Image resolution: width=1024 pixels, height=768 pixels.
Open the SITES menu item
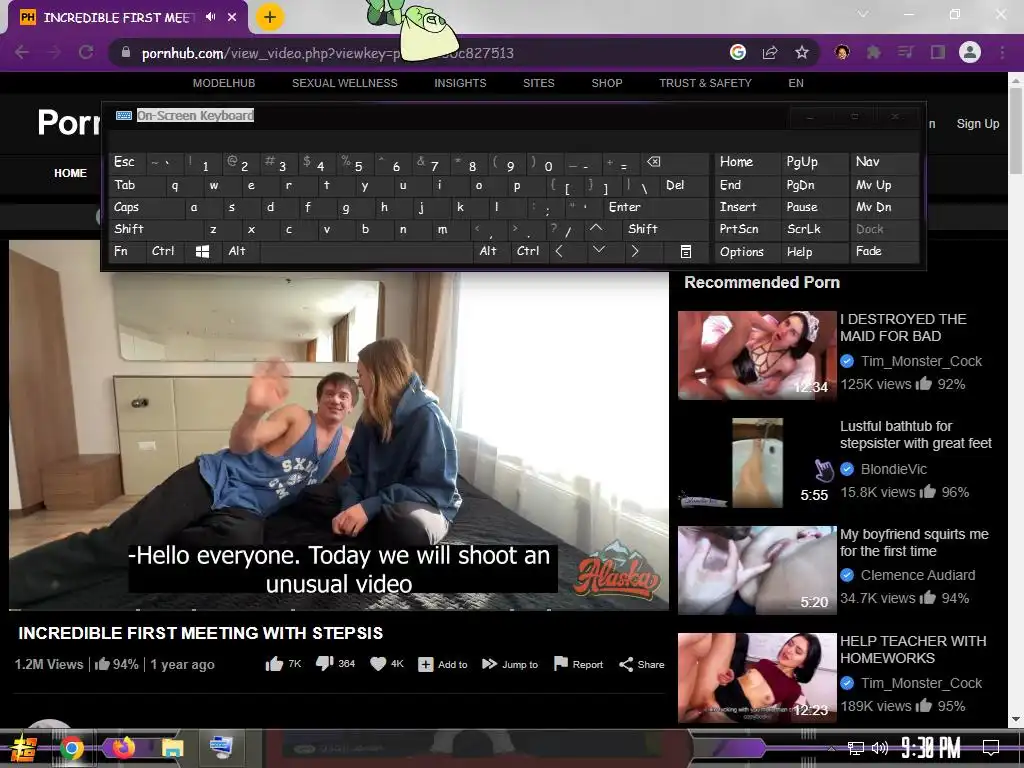[539, 83]
